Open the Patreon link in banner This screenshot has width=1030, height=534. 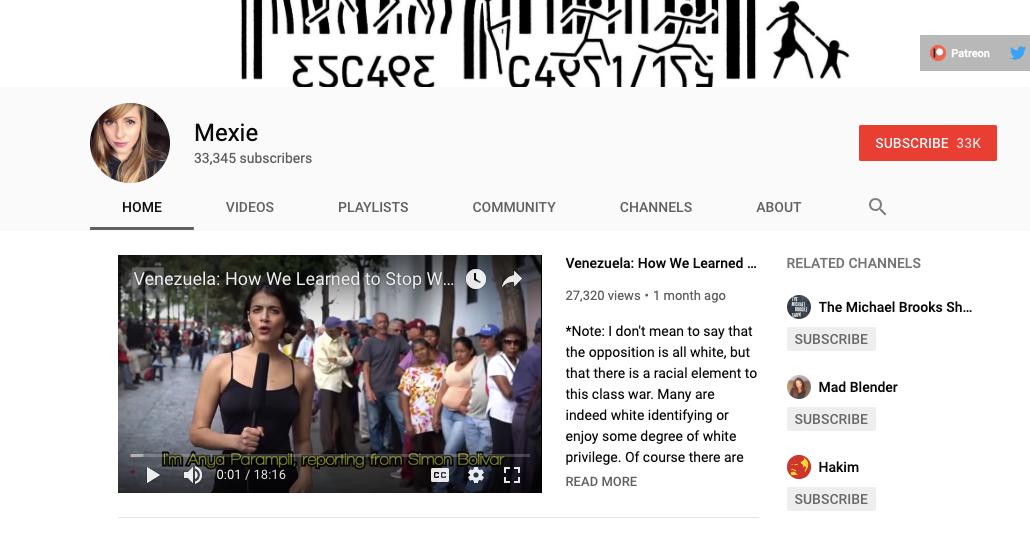(960, 53)
